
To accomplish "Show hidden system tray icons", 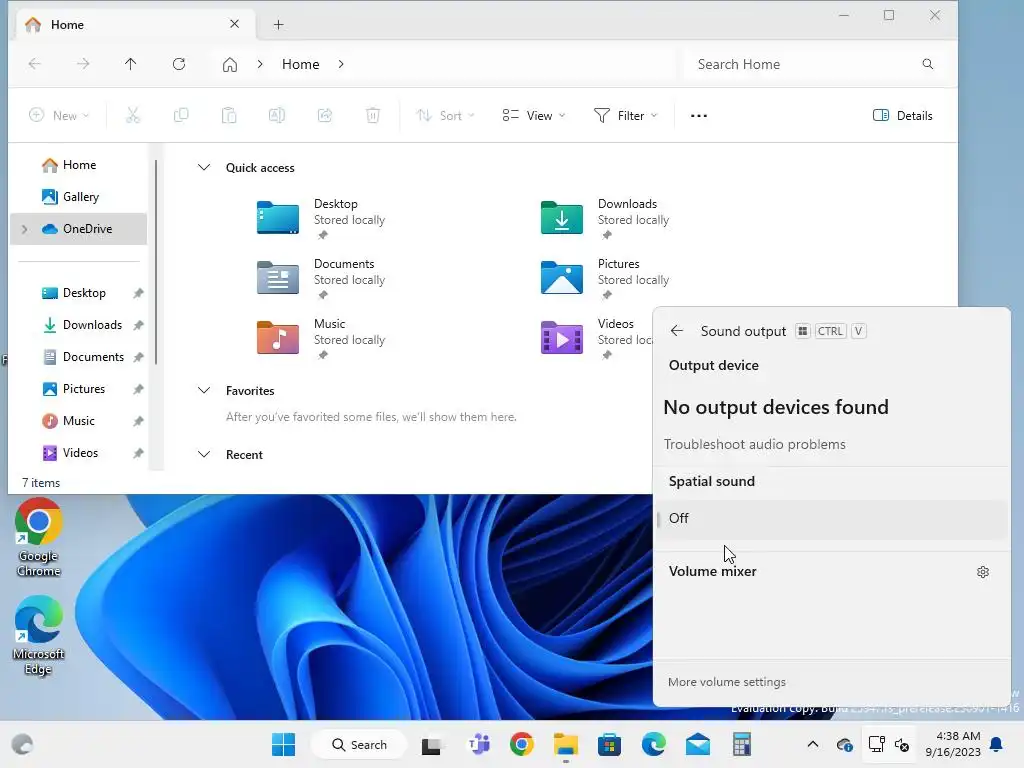I will tap(812, 744).
